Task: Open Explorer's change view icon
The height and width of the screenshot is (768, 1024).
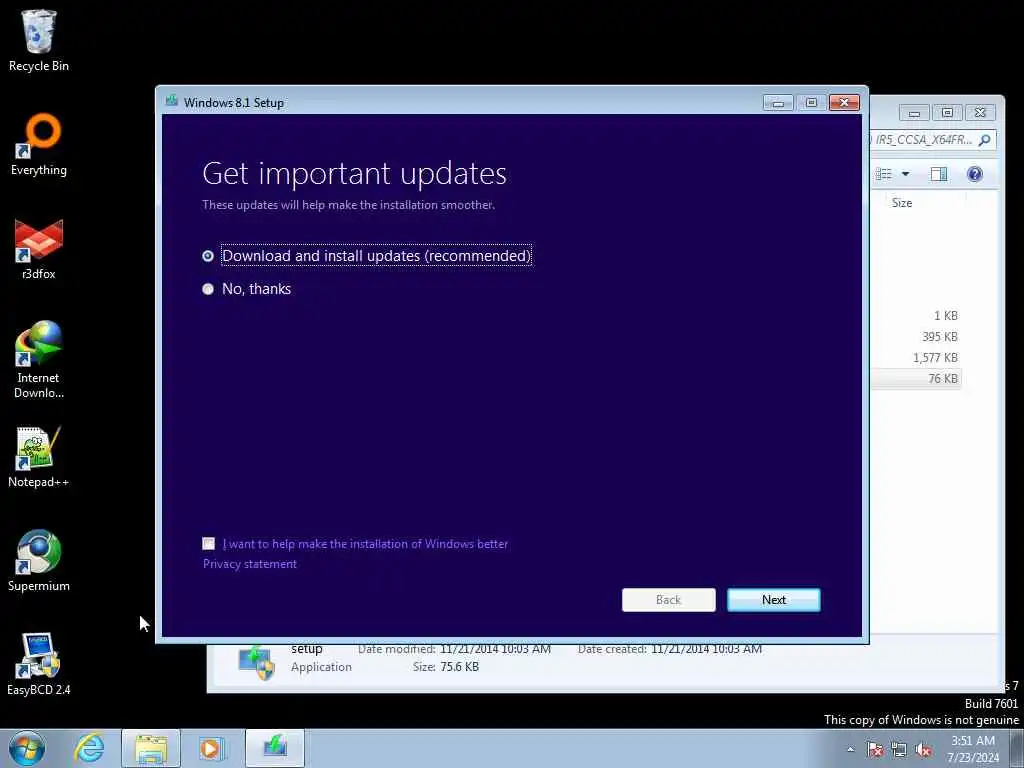Action: pos(884,174)
